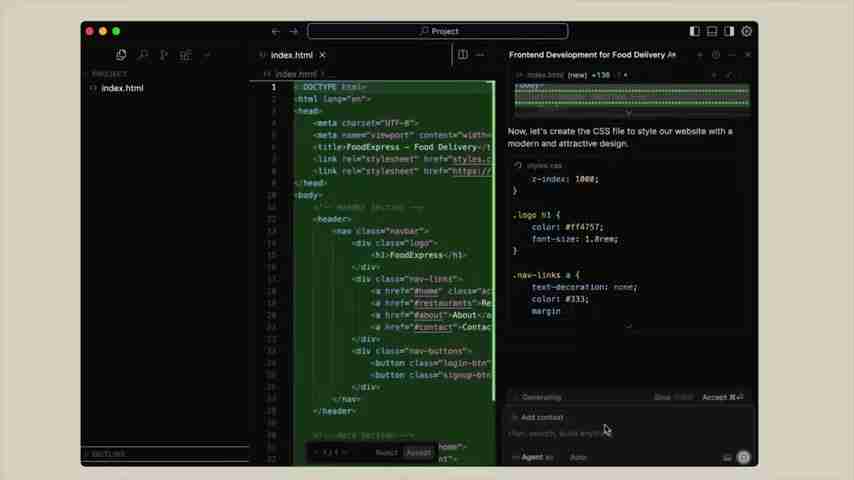
Task: Open the settings gear icon in title bar
Action: tap(746, 31)
